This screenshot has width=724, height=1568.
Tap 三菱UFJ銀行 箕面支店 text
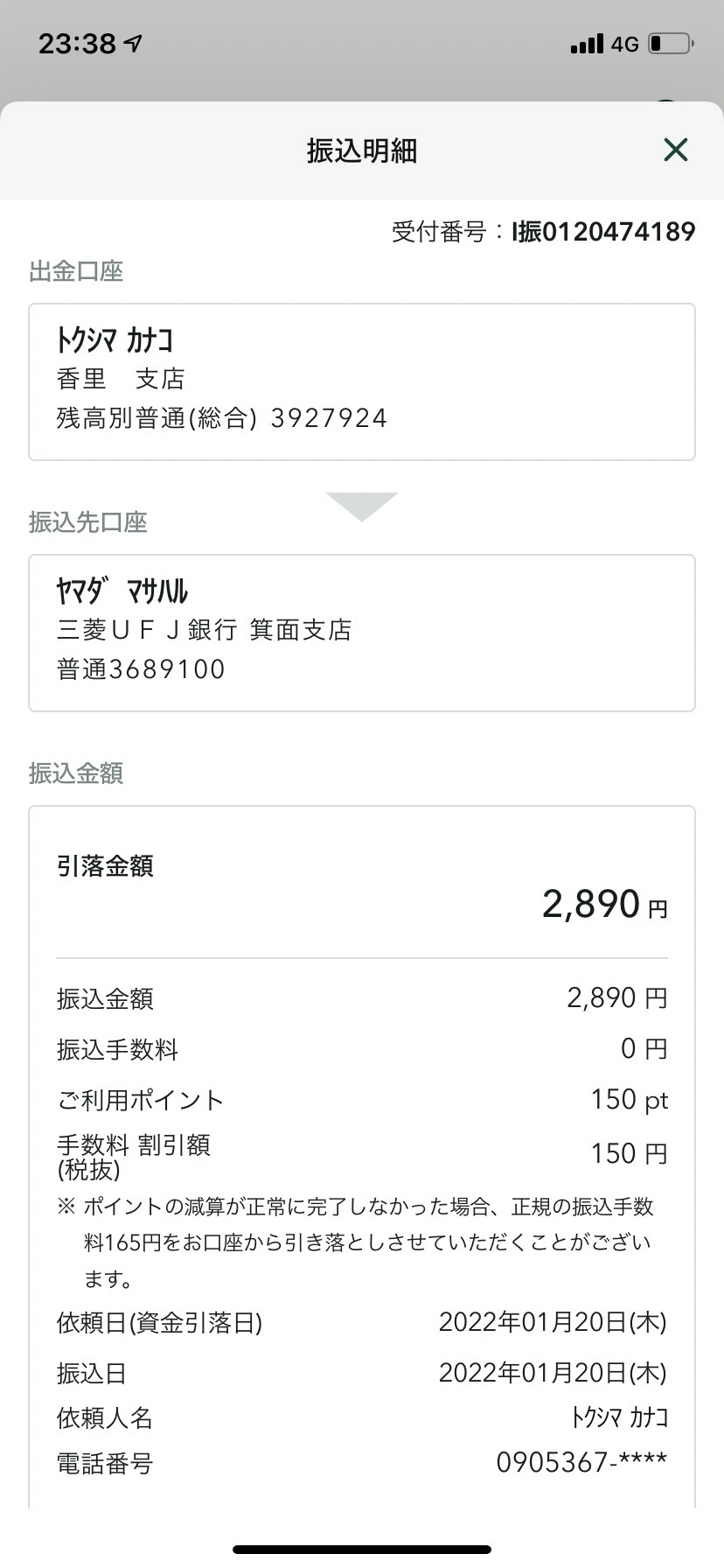point(205,630)
